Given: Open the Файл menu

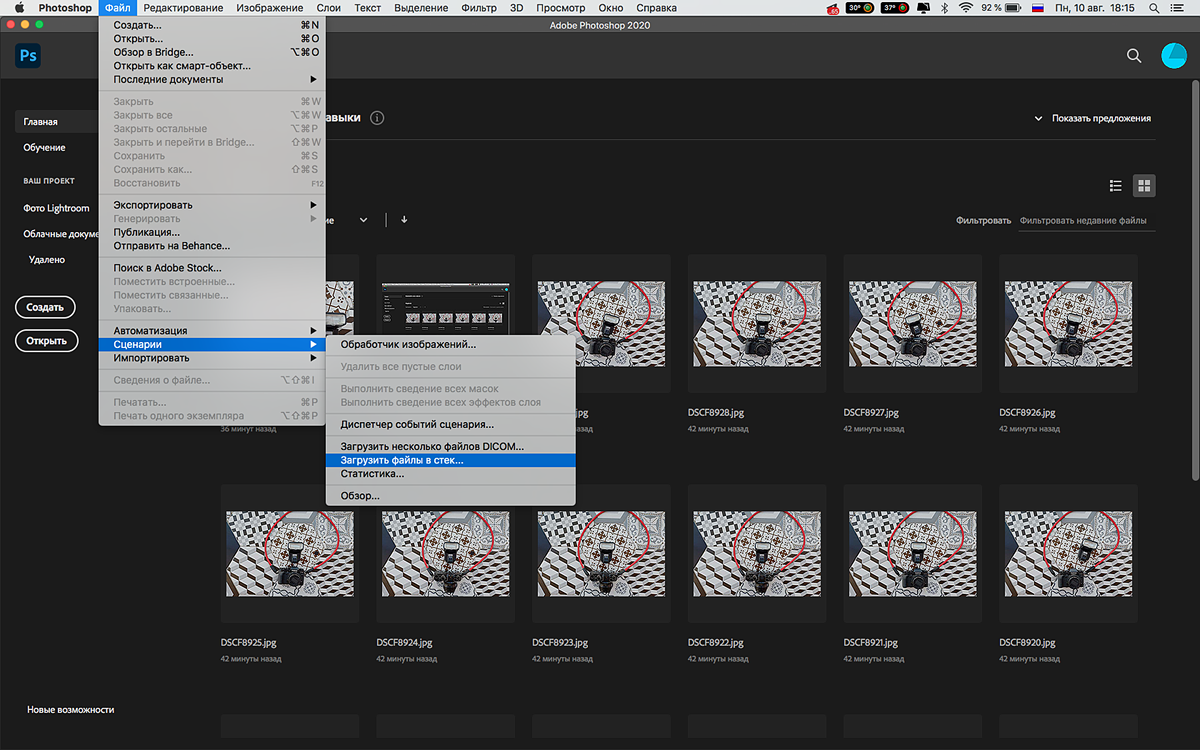Looking at the screenshot, I should pos(117,8).
